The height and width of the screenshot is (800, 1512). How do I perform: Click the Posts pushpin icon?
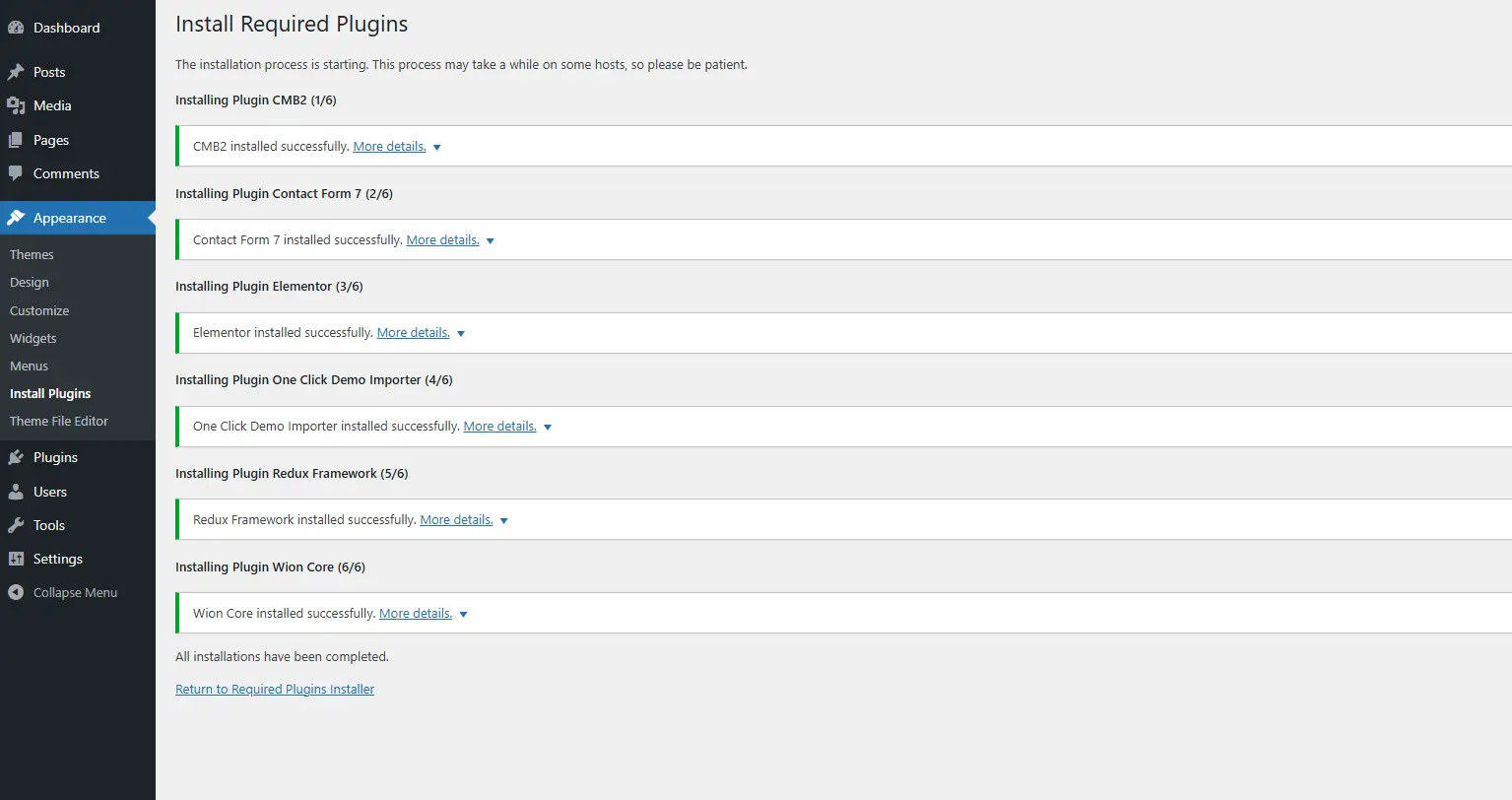[x=16, y=72]
